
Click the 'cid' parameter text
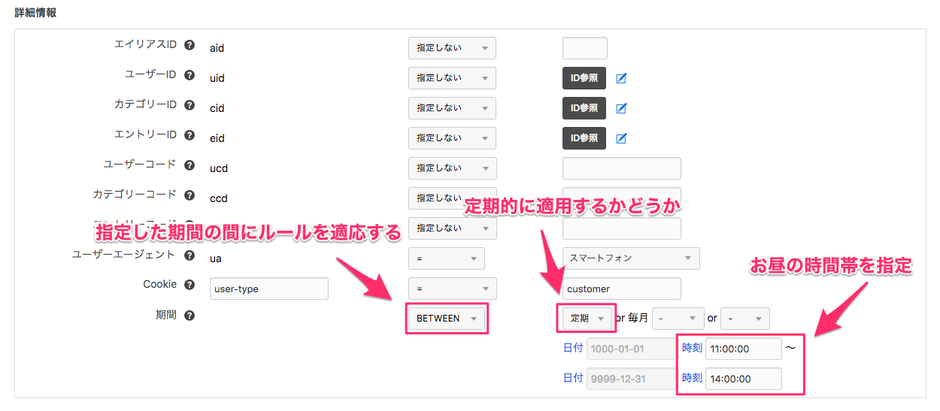(x=216, y=108)
